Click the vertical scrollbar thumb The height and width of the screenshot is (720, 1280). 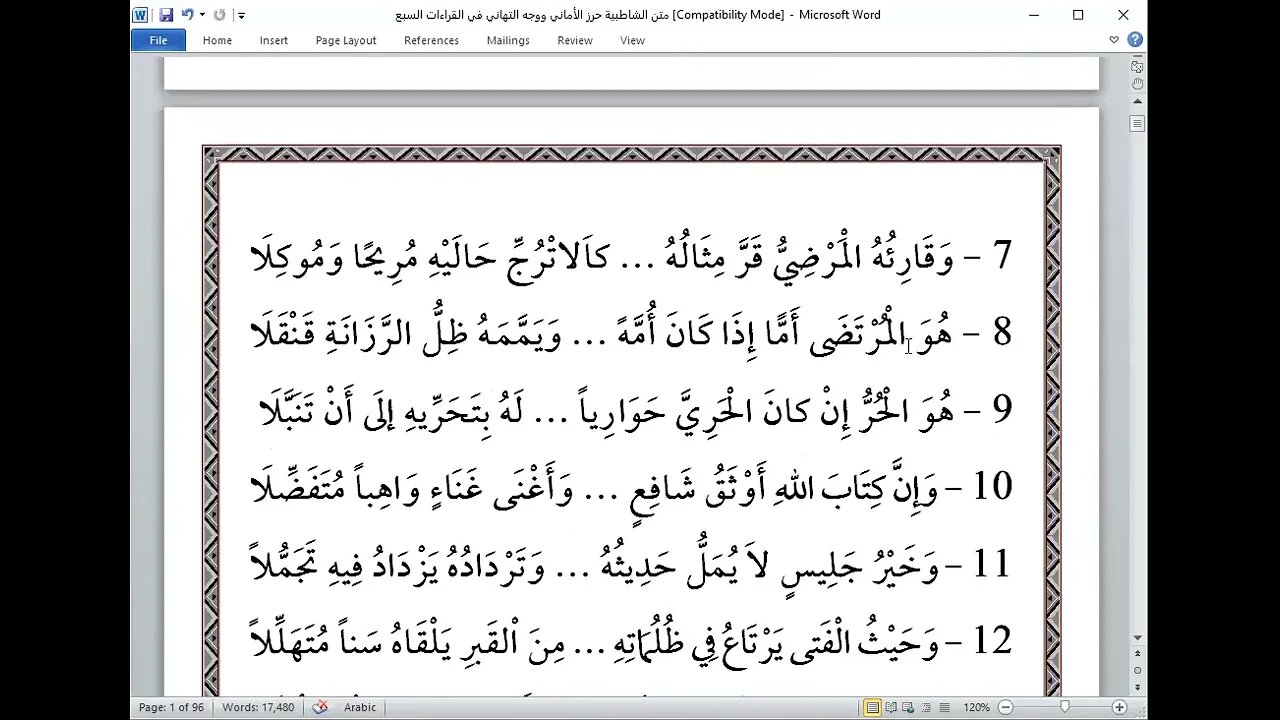1137,123
